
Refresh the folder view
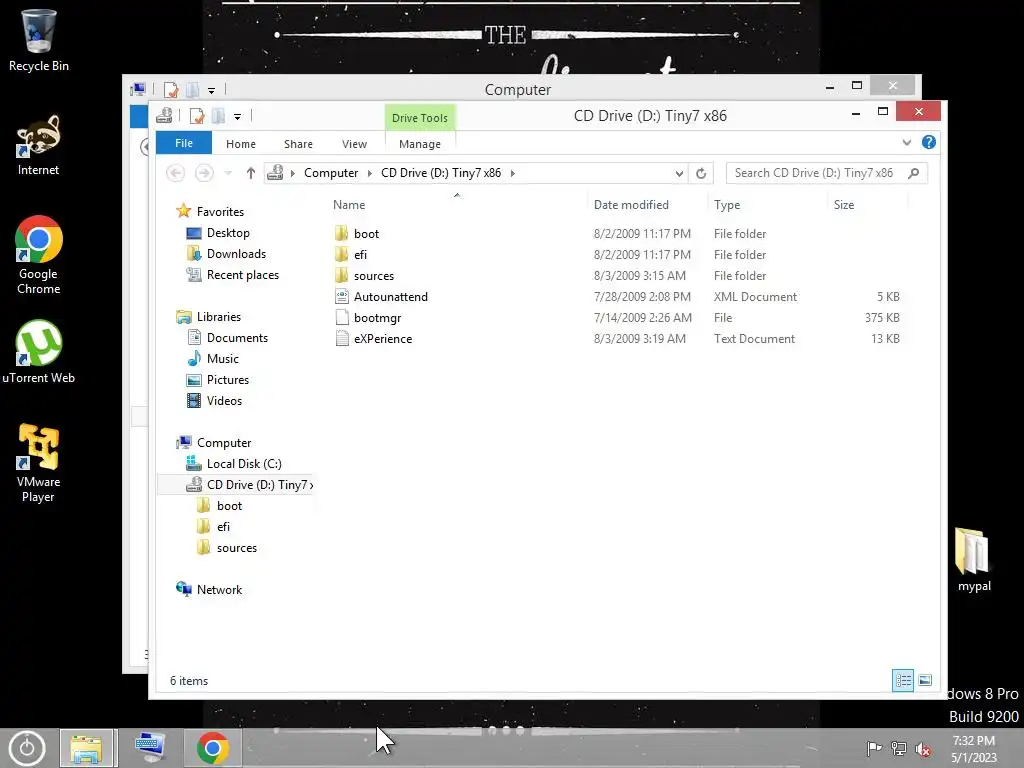point(701,173)
